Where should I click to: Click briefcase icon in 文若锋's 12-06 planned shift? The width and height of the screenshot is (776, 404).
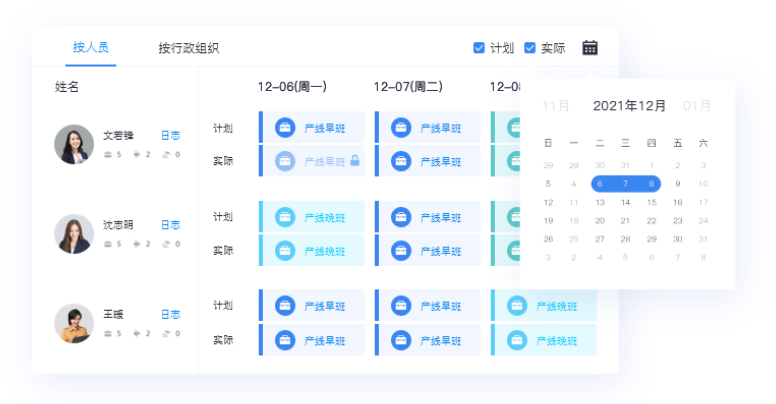285,127
